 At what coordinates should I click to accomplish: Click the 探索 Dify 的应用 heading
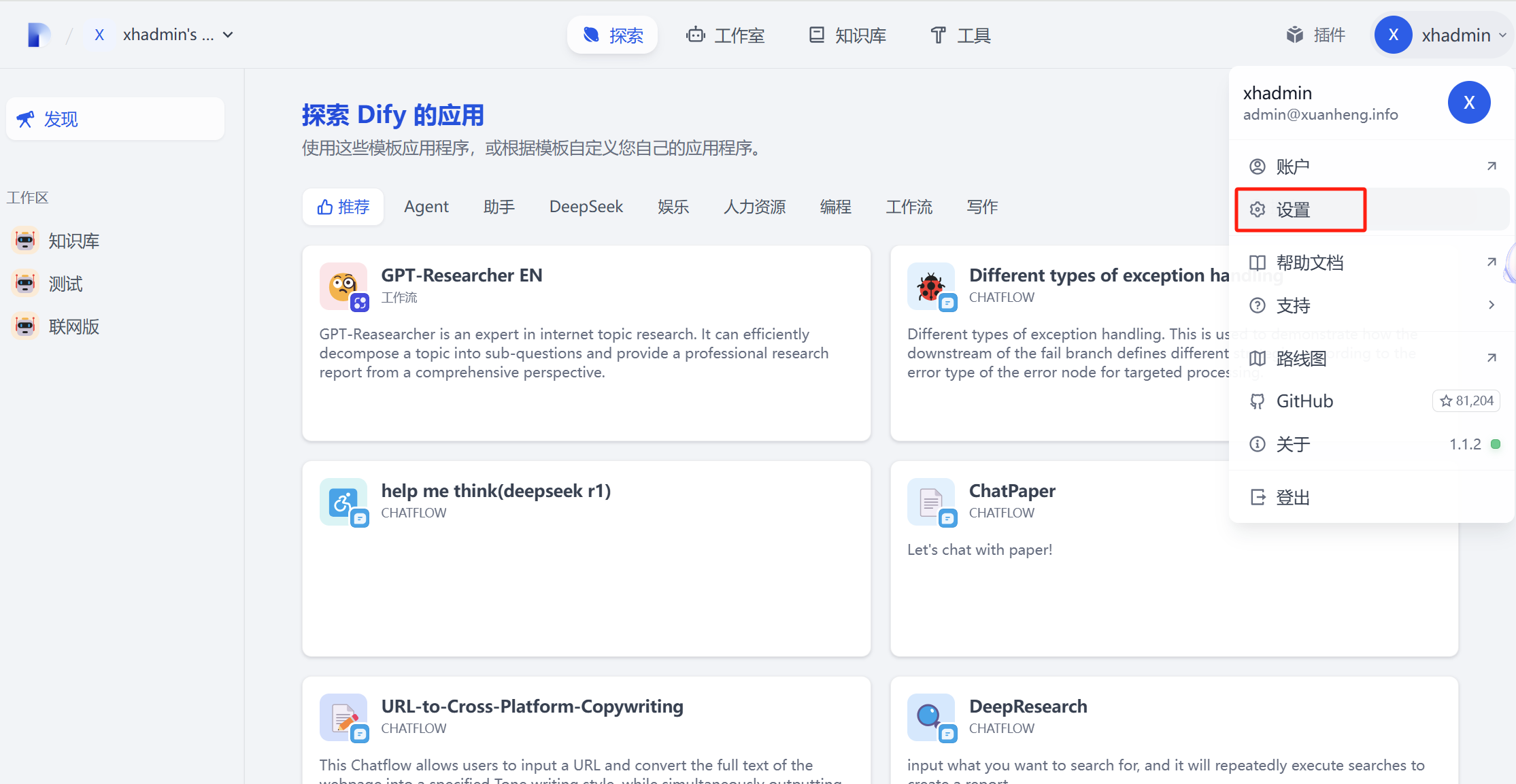tap(393, 115)
